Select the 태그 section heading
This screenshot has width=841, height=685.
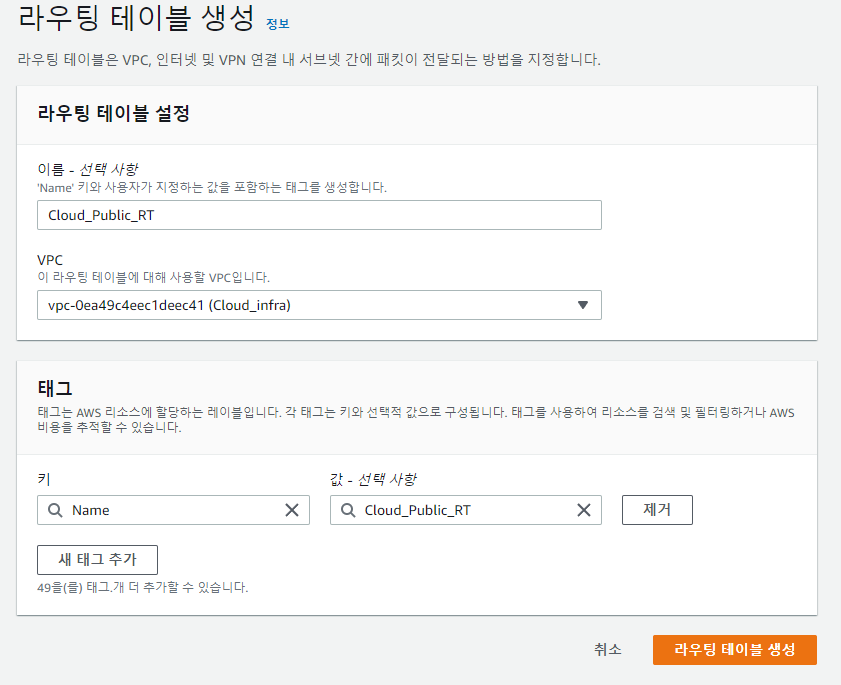coord(55,388)
